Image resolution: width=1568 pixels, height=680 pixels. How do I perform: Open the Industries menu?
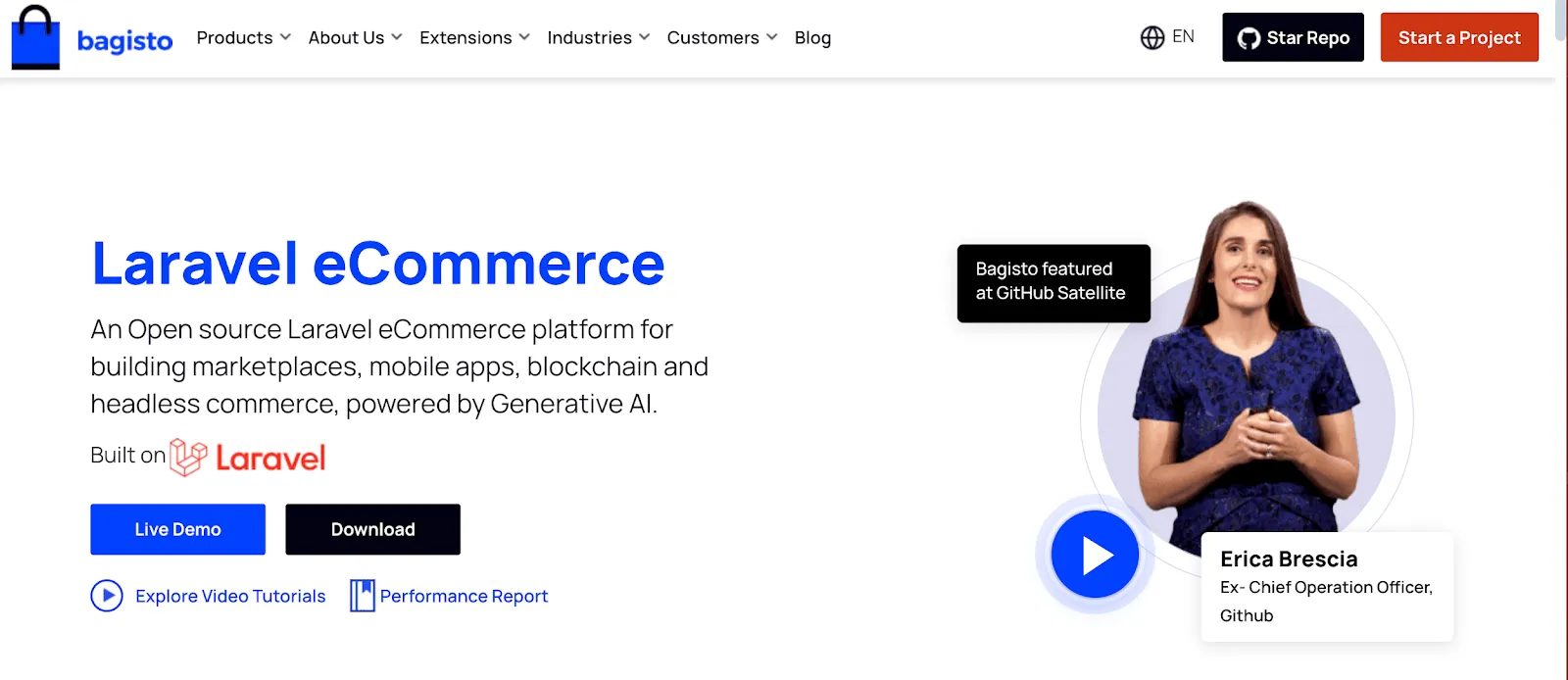[599, 37]
